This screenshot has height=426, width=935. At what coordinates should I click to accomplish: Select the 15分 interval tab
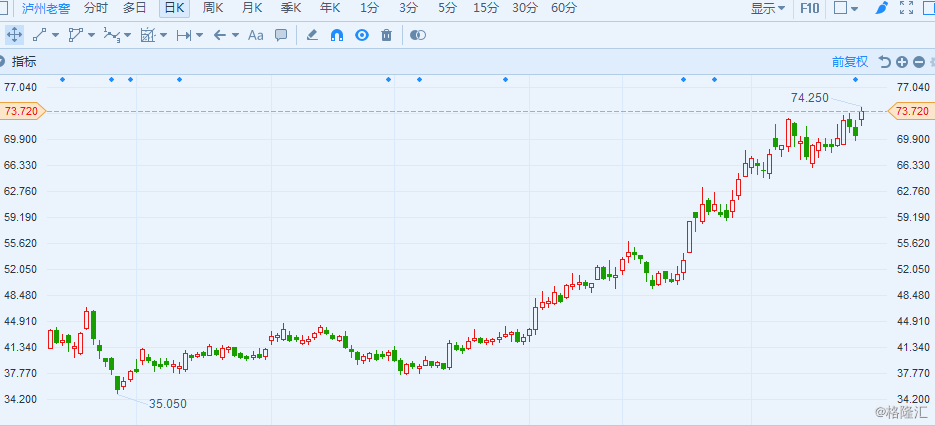coord(486,8)
